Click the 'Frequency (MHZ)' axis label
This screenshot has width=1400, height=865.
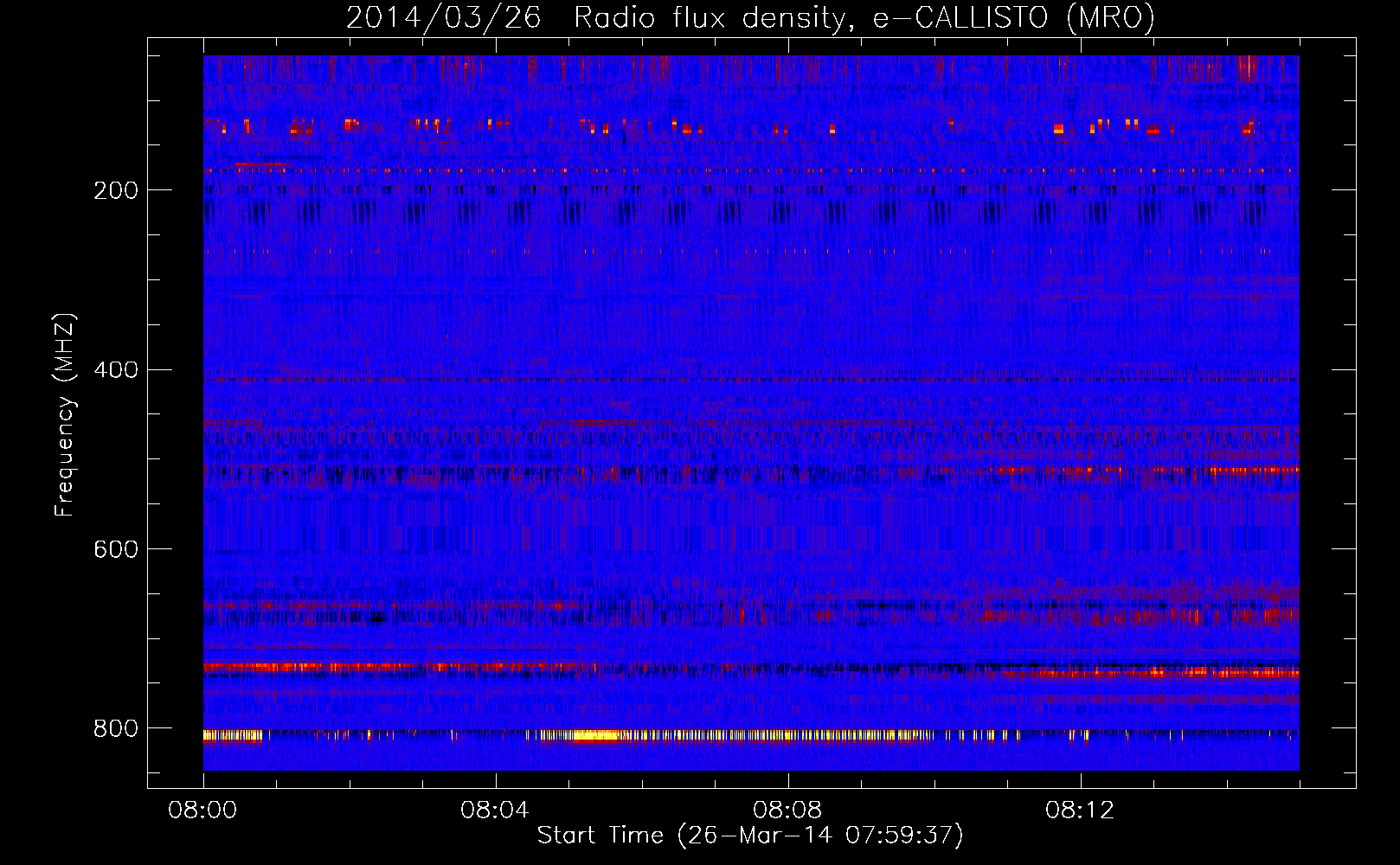[65, 415]
